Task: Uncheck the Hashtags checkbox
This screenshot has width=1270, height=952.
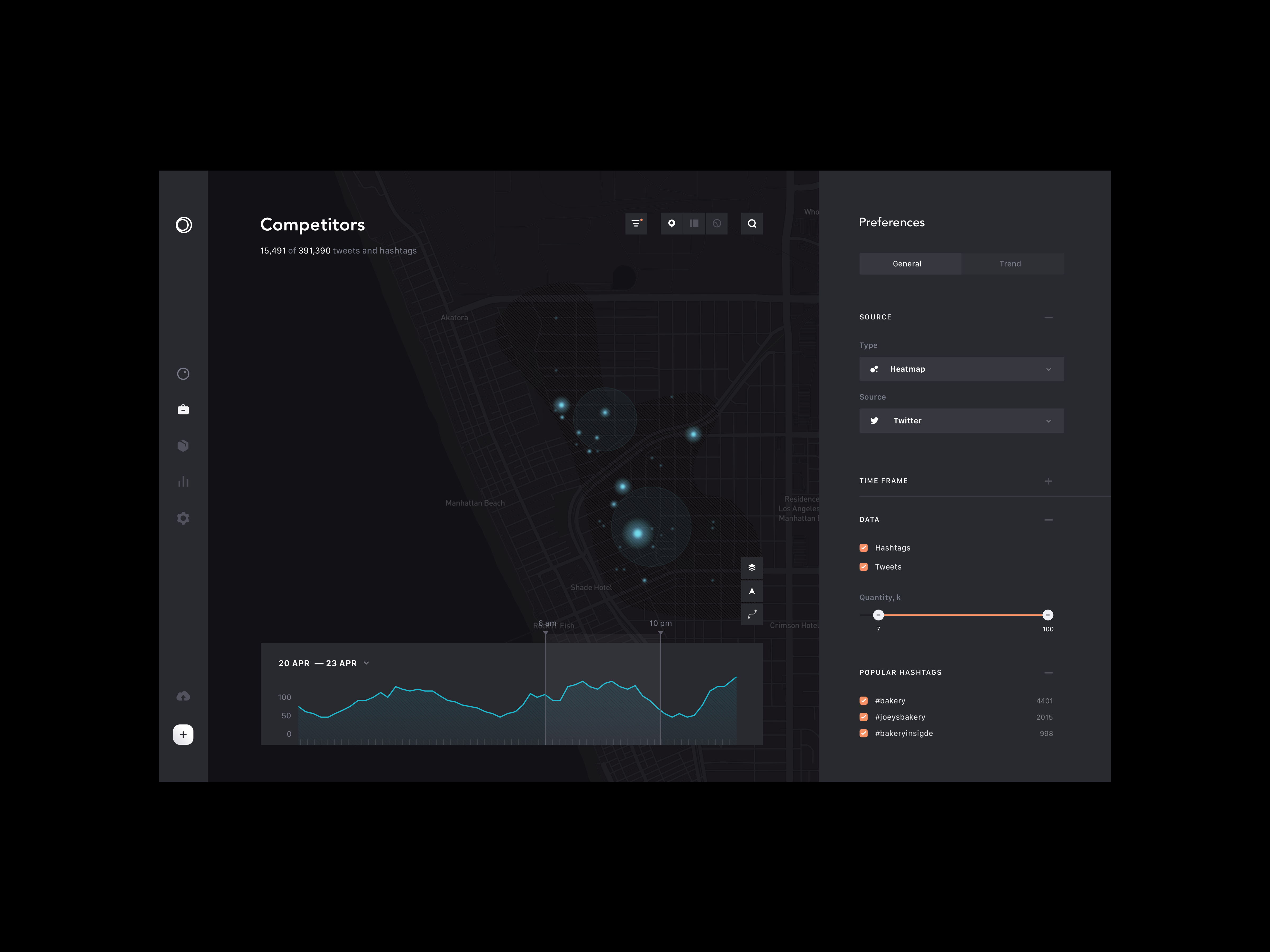Action: click(x=864, y=548)
